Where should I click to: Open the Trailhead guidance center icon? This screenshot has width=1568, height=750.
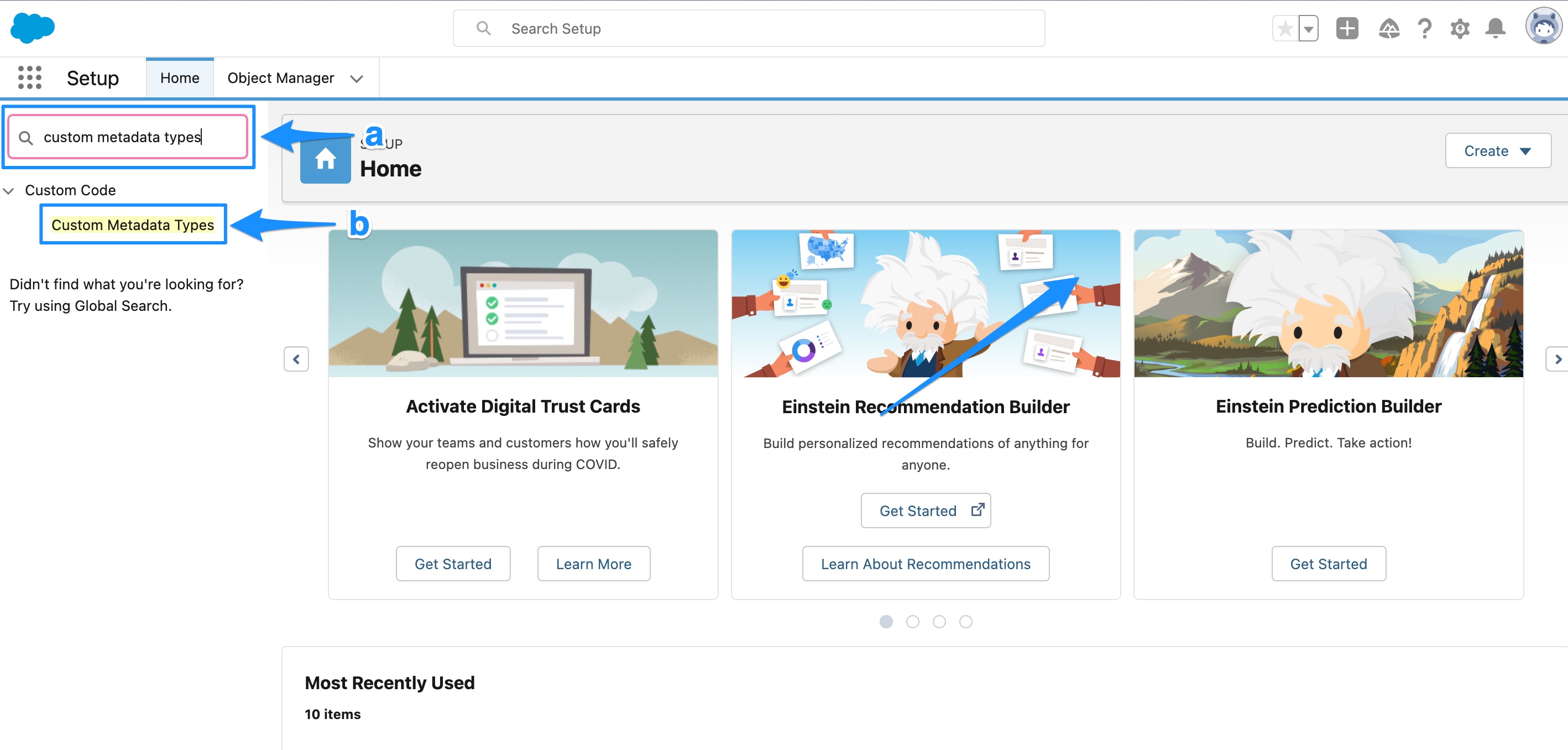point(1388,28)
